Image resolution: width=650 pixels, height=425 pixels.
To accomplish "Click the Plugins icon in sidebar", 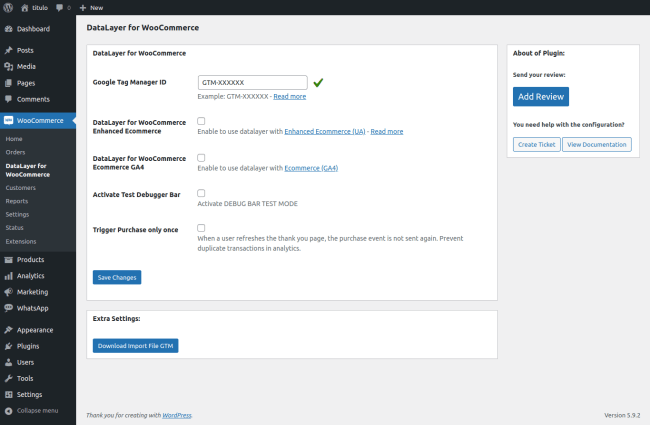I will click(8, 346).
